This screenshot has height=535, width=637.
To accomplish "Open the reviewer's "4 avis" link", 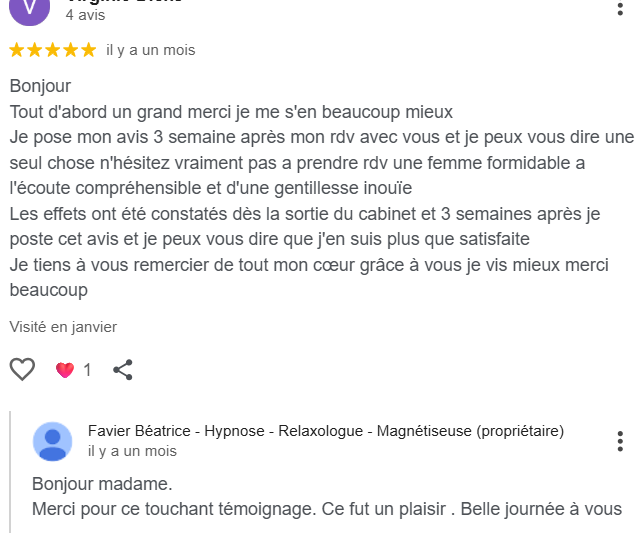I will [85, 15].
